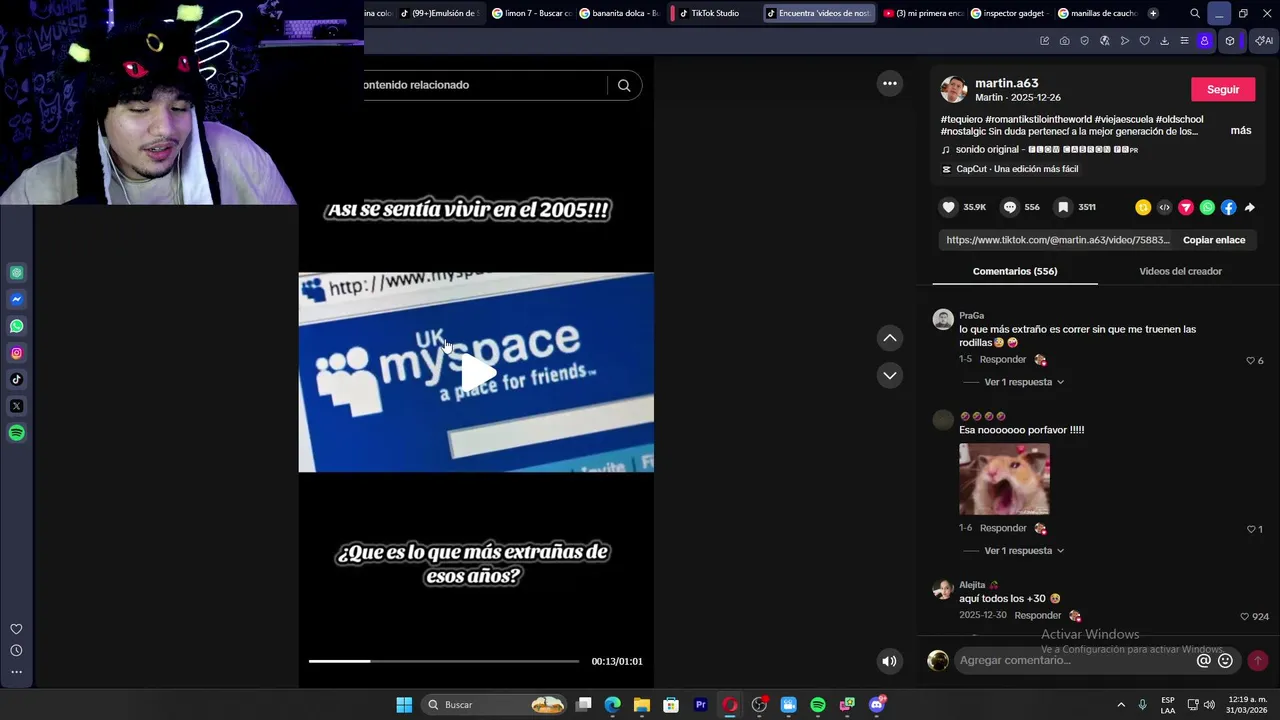Expand 'Ver 1 respuesta' under PraGa comment
This screenshot has height=720, width=1280.
click(1024, 382)
